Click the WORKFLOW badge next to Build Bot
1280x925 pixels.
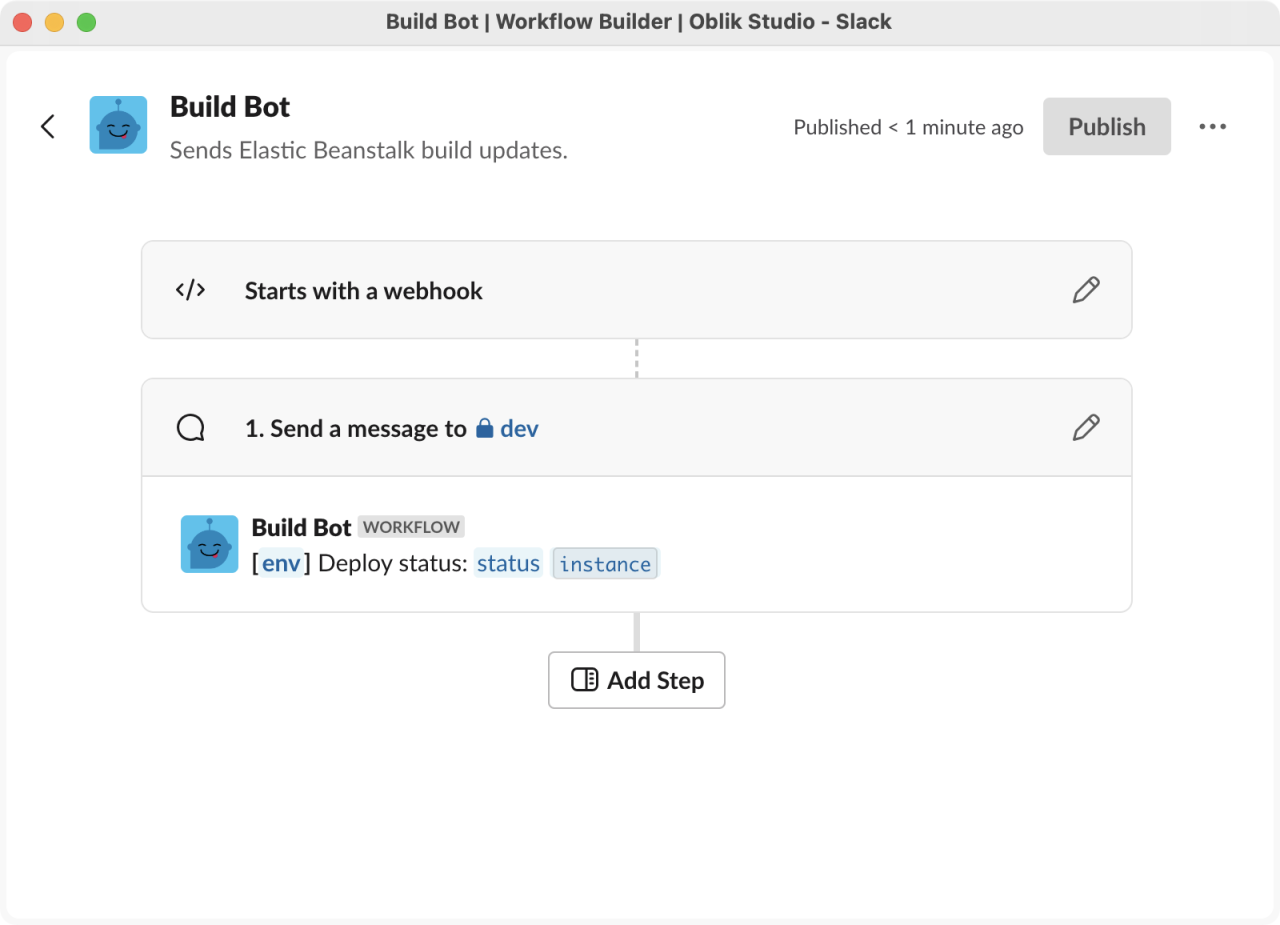(x=411, y=526)
